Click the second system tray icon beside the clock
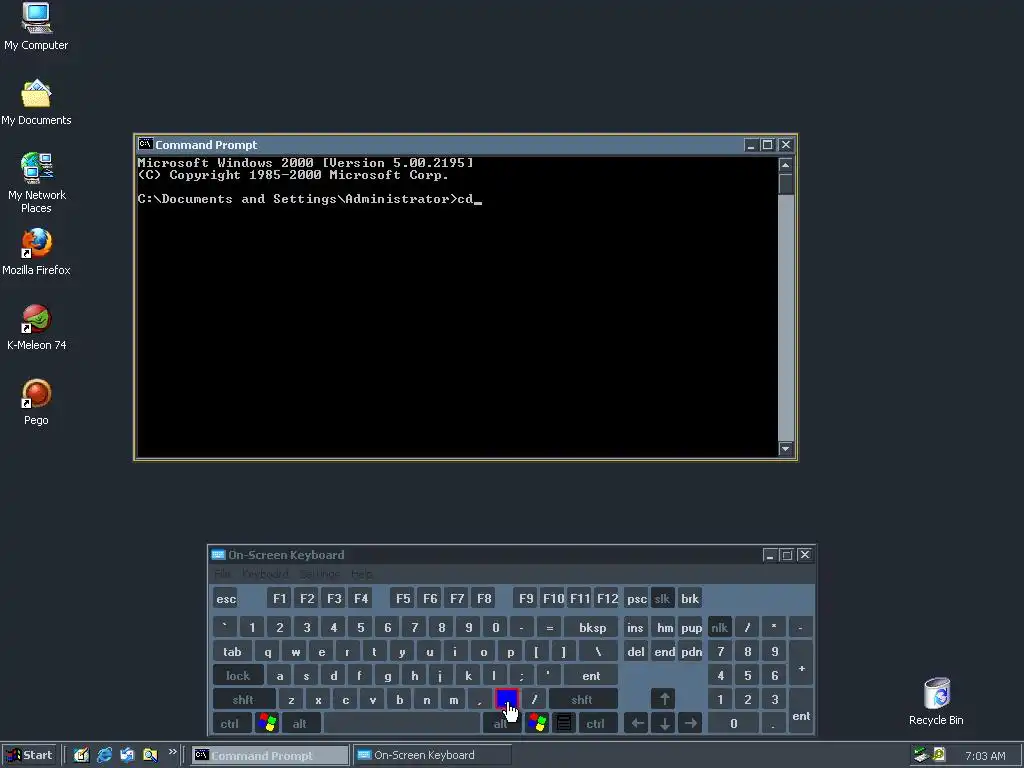 pos(939,755)
